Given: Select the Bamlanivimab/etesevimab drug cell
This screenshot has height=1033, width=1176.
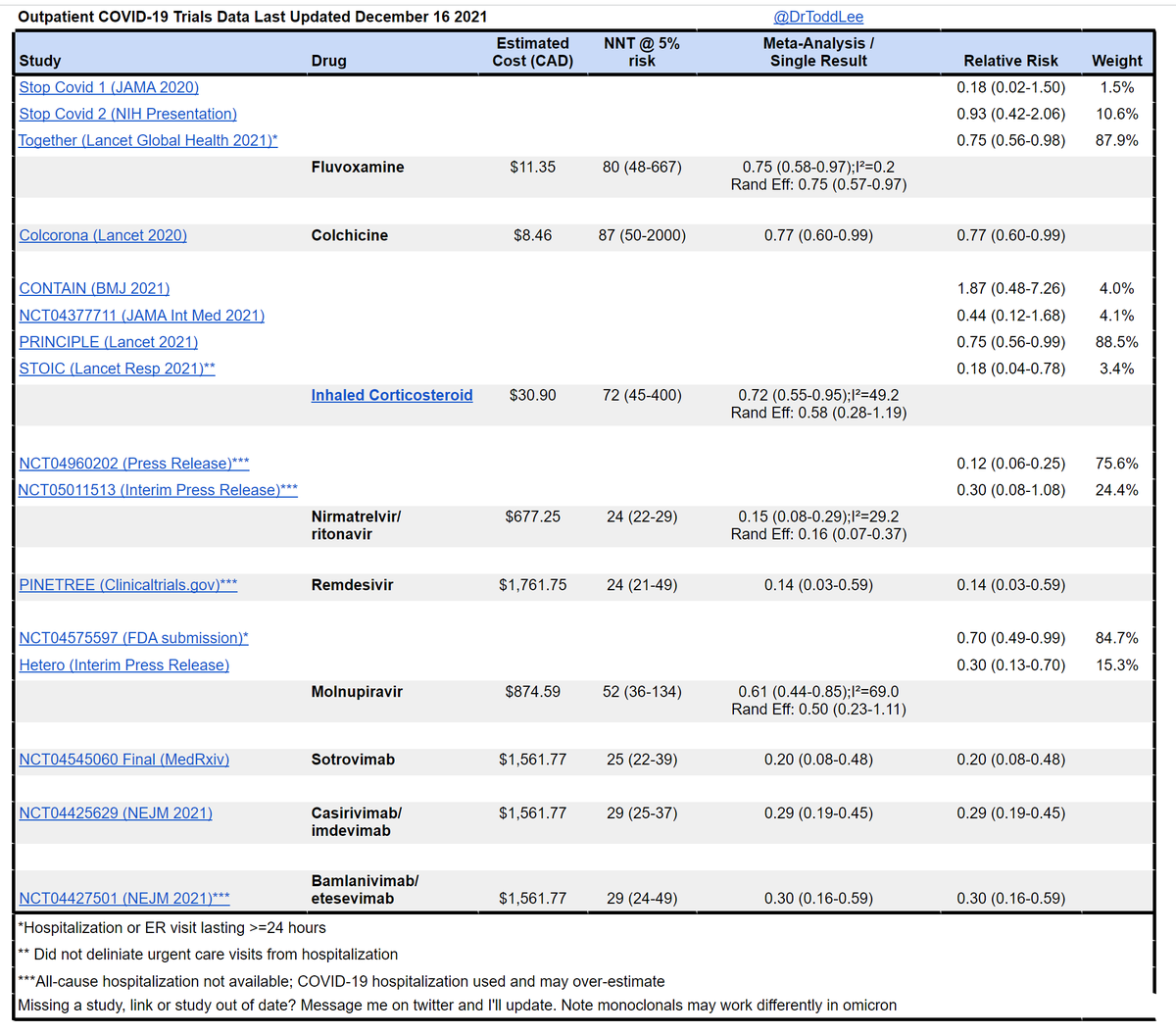Looking at the screenshot, I should 365,890.
